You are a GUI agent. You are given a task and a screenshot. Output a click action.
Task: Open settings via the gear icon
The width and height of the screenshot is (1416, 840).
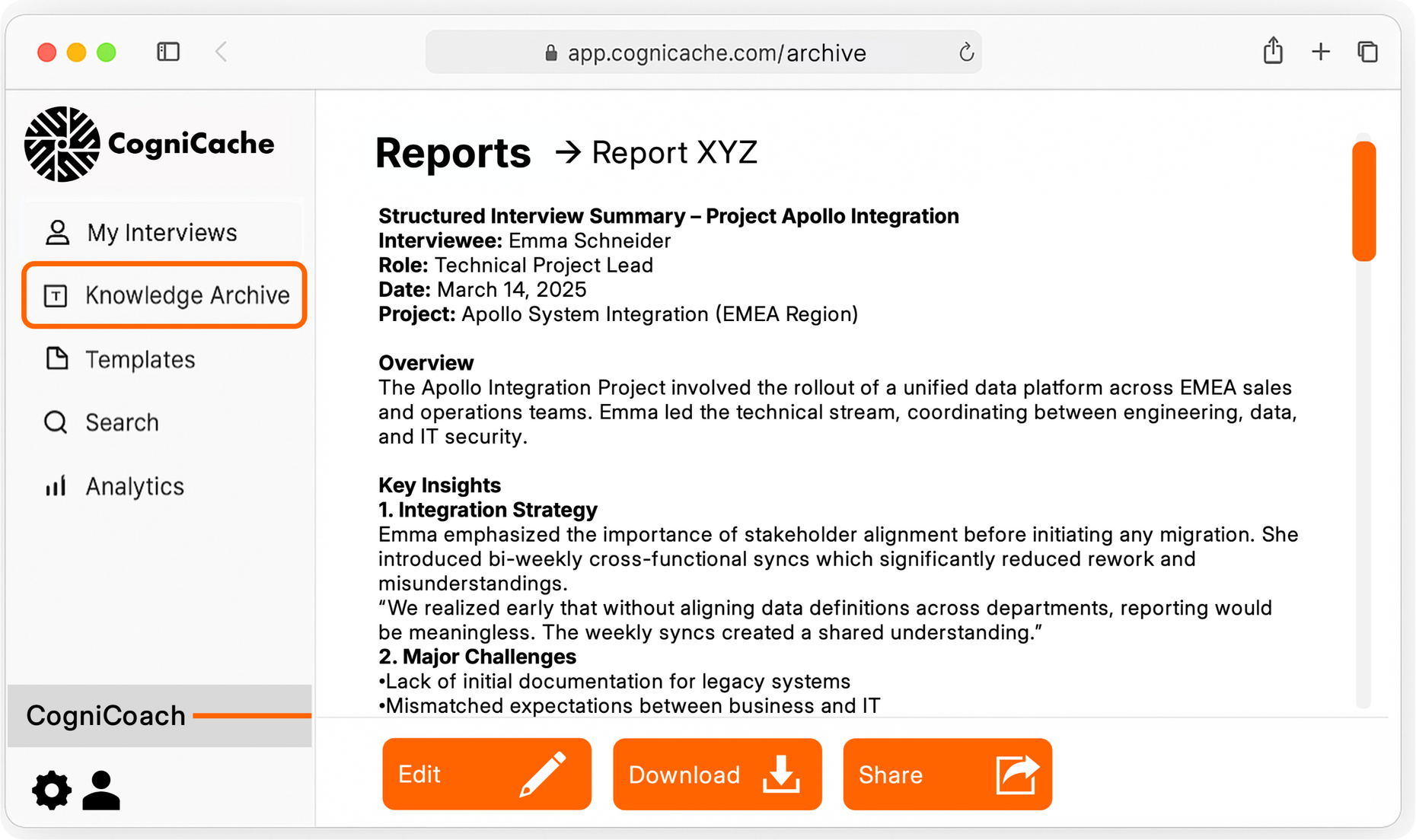pos(52,790)
